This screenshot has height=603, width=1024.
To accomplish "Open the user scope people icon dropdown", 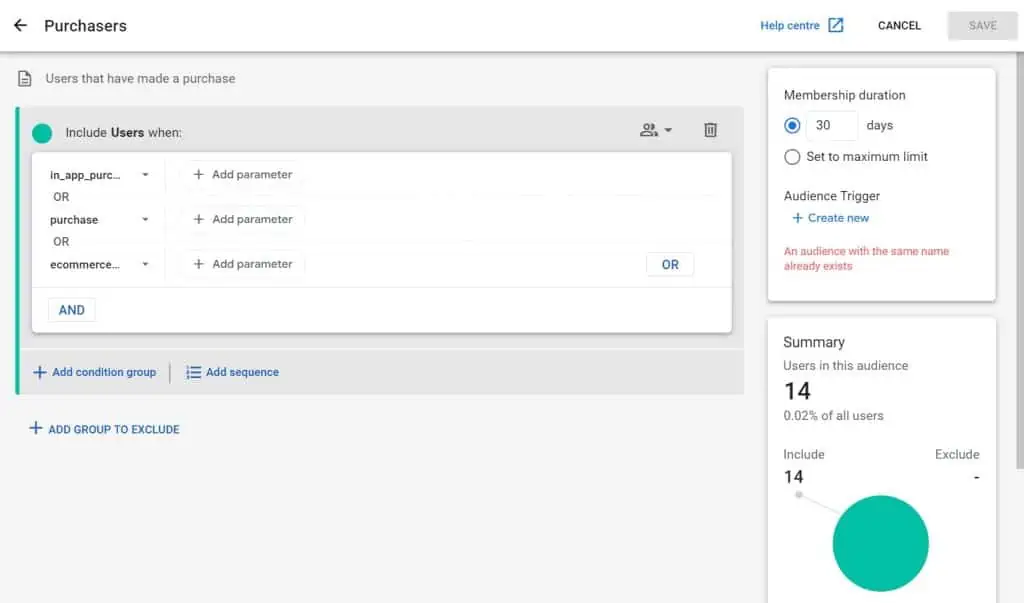I will 655,130.
